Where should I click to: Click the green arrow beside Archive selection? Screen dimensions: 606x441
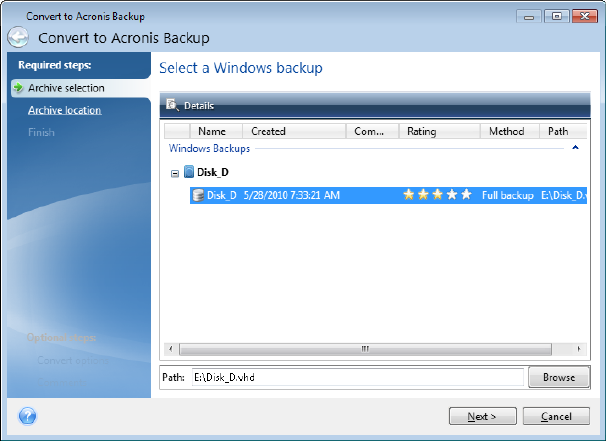18,88
